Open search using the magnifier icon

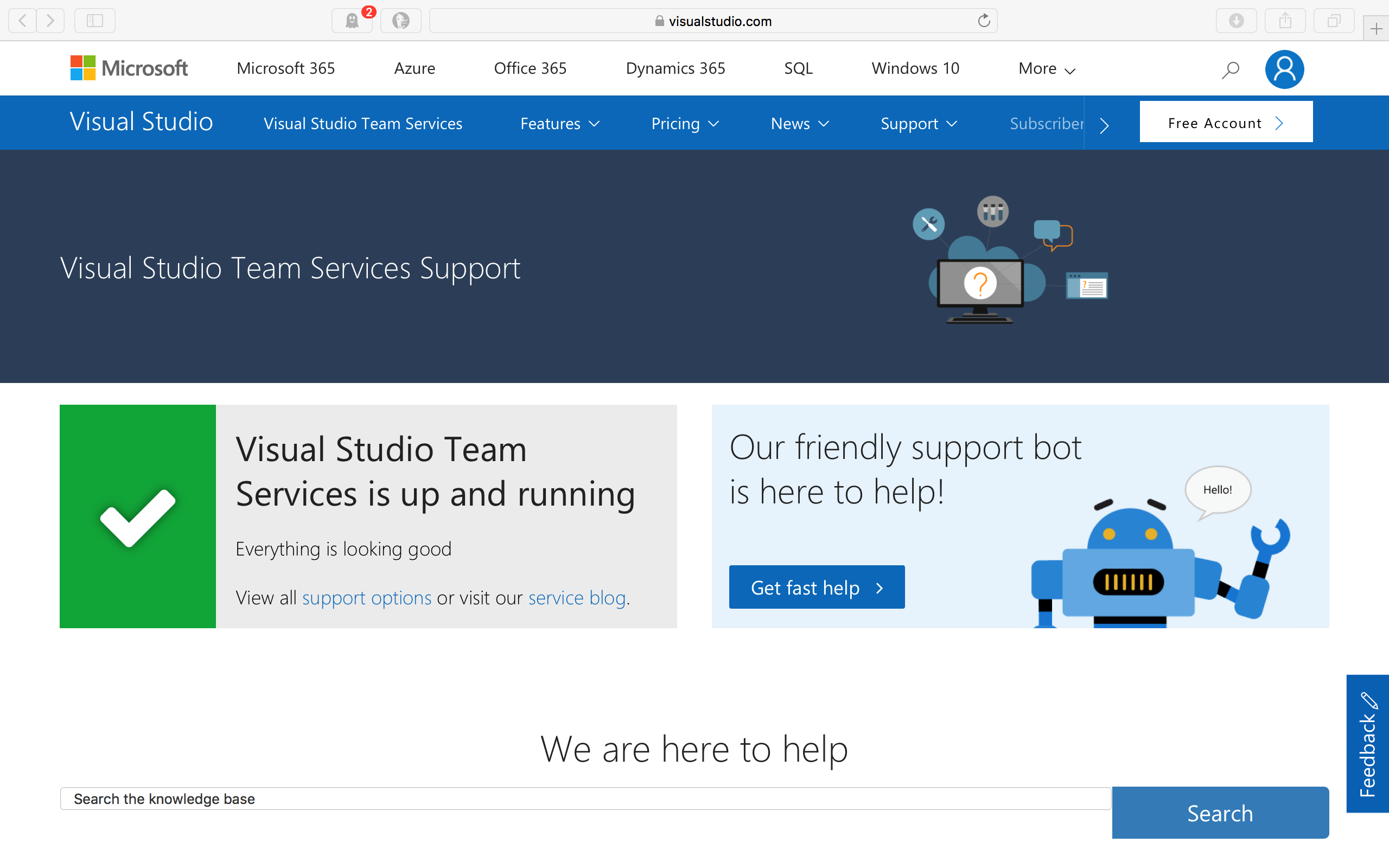pos(1230,69)
